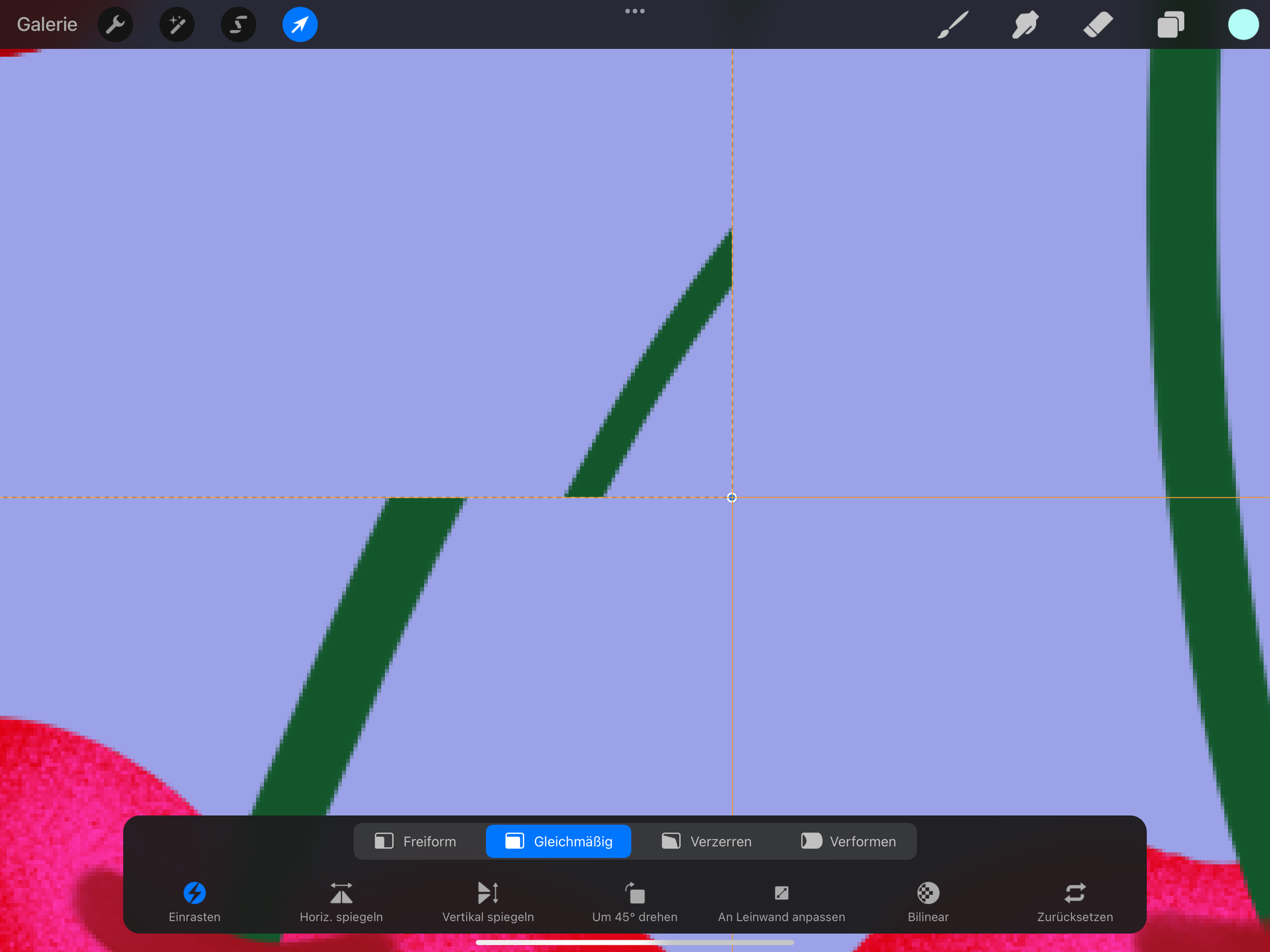The width and height of the screenshot is (1270, 952).
Task: Open the Adjustments magic wand menu
Action: pos(177,25)
